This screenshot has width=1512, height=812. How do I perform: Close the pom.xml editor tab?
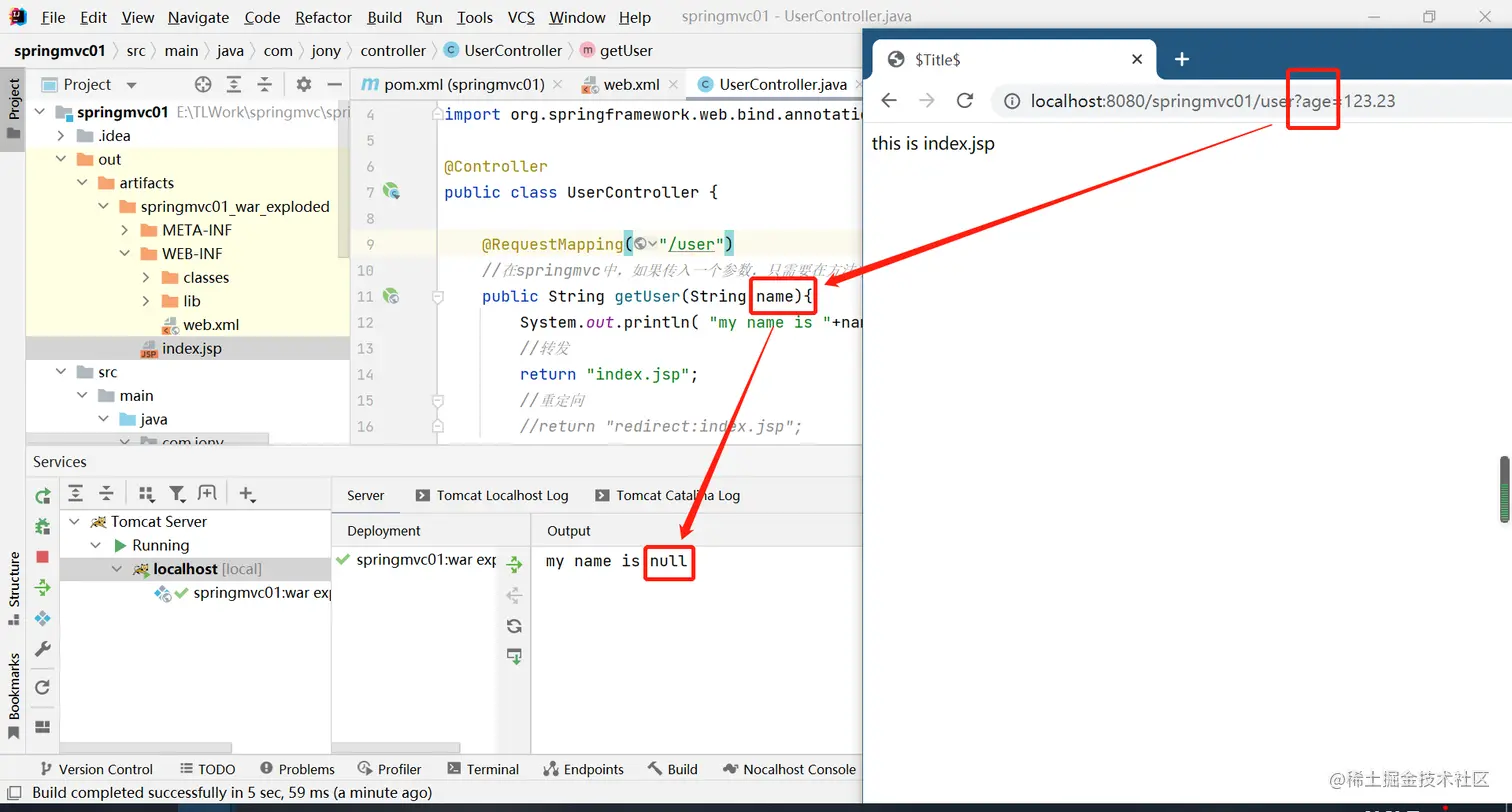point(557,85)
